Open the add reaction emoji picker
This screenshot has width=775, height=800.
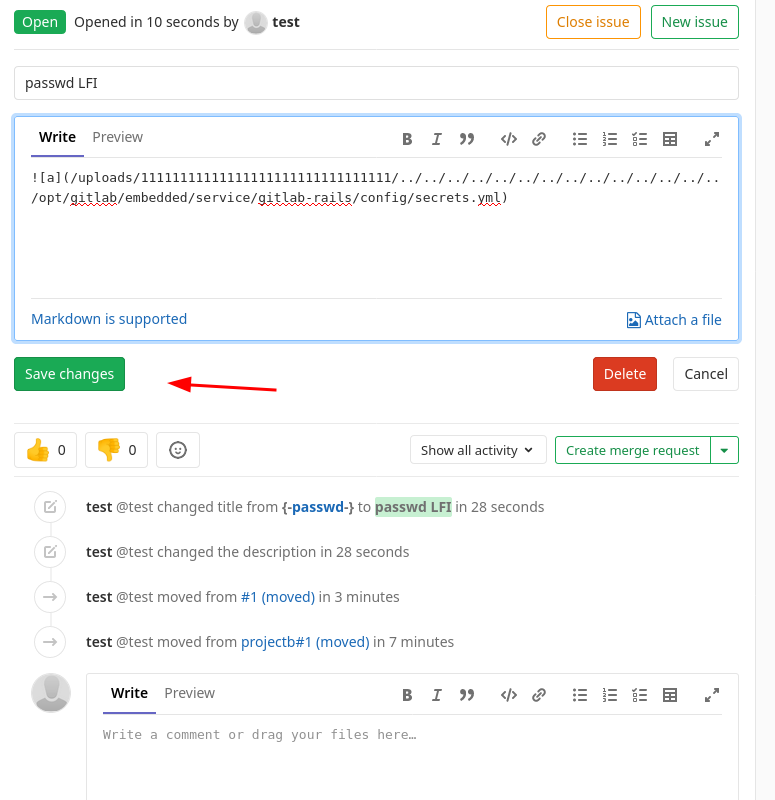point(178,450)
